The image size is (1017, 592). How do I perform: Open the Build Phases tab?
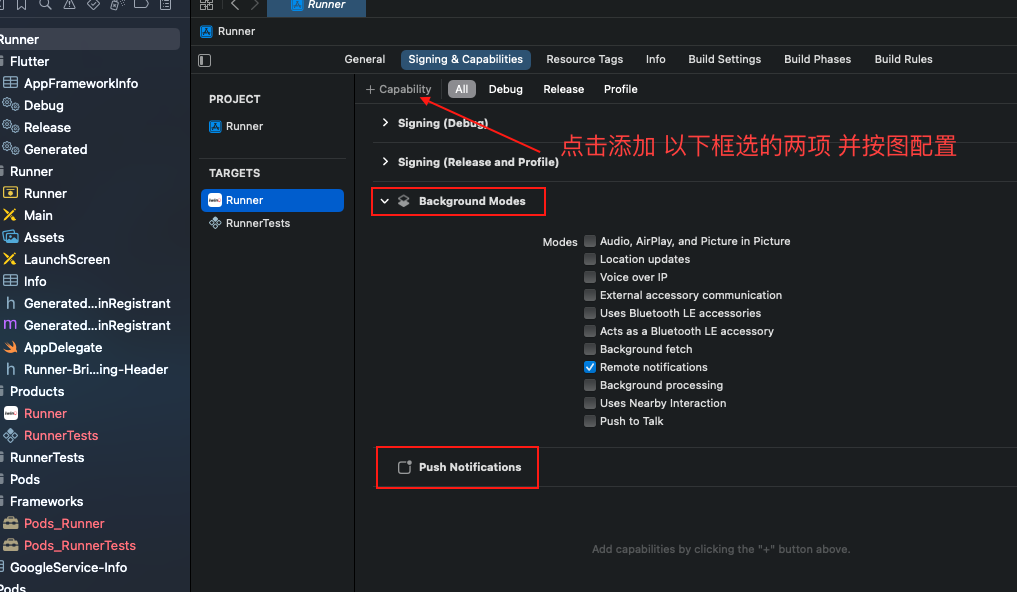click(x=817, y=59)
